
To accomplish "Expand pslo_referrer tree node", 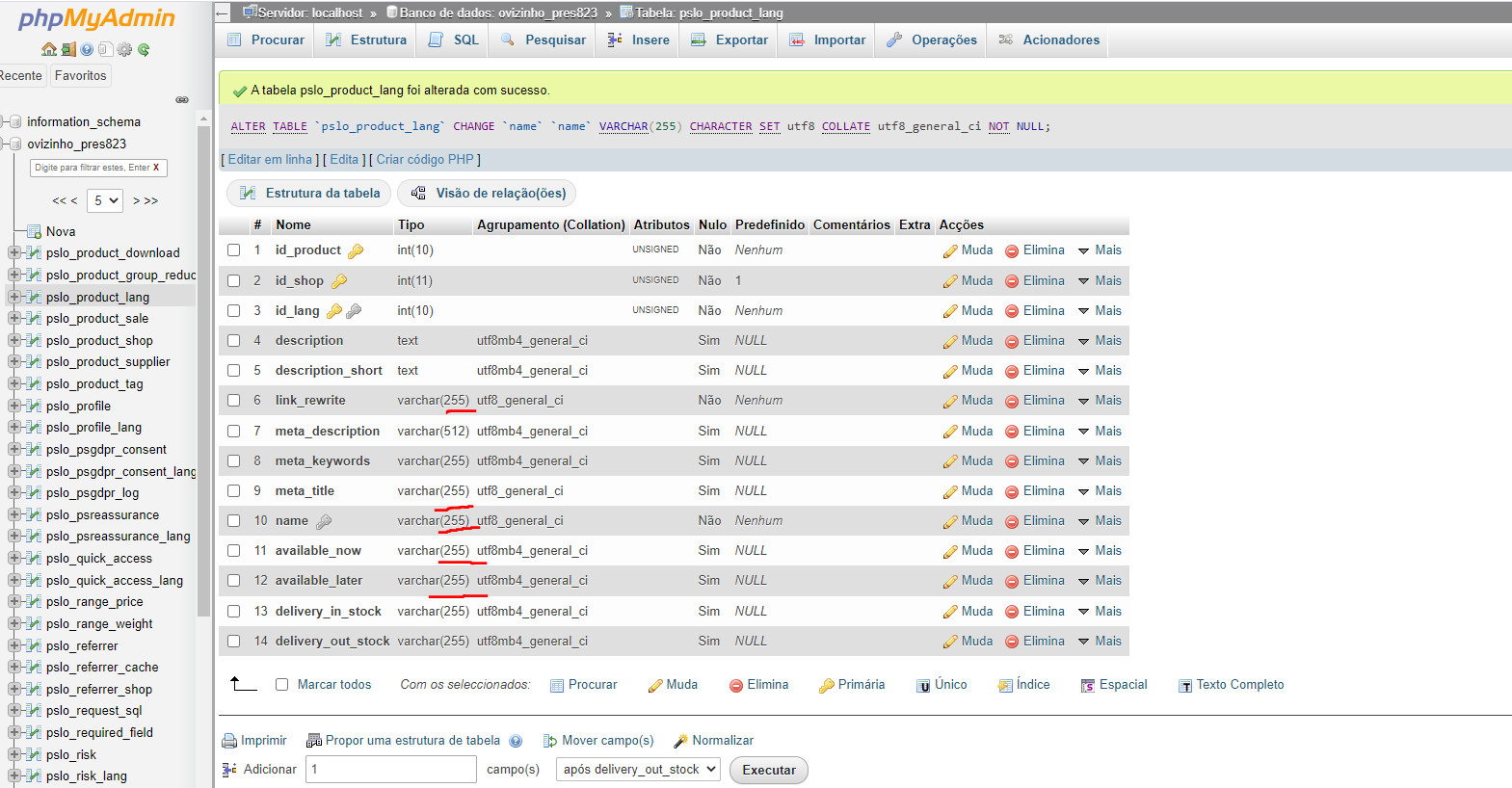I will tap(13, 645).
